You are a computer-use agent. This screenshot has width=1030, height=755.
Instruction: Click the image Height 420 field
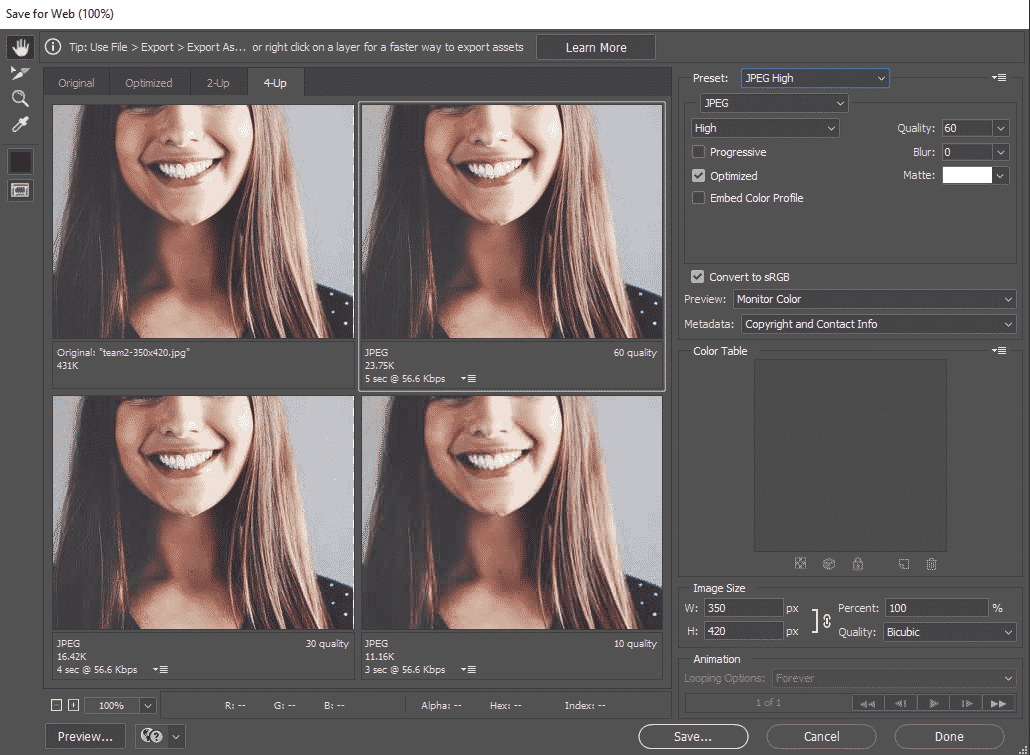744,631
